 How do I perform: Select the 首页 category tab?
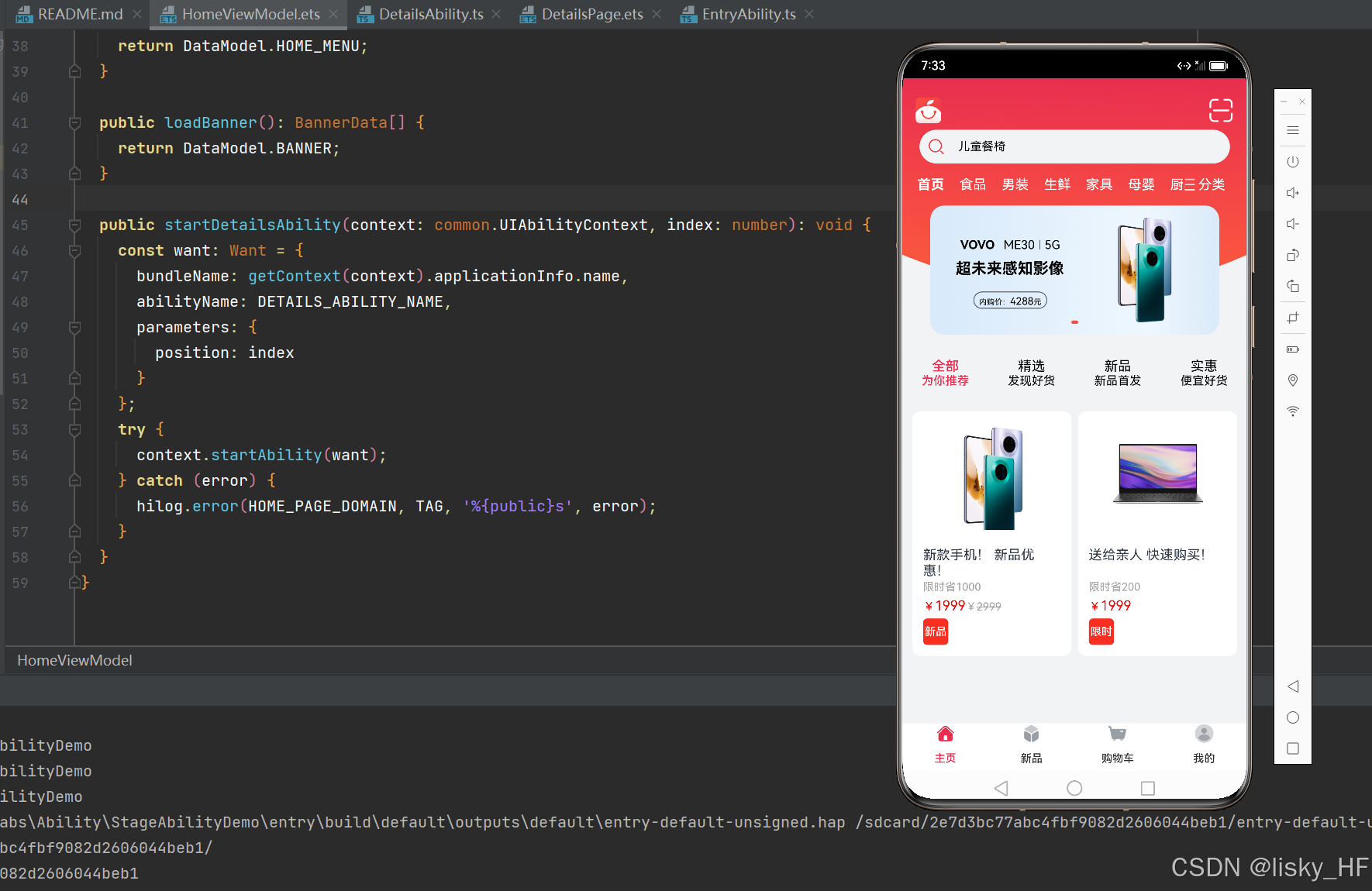930,184
